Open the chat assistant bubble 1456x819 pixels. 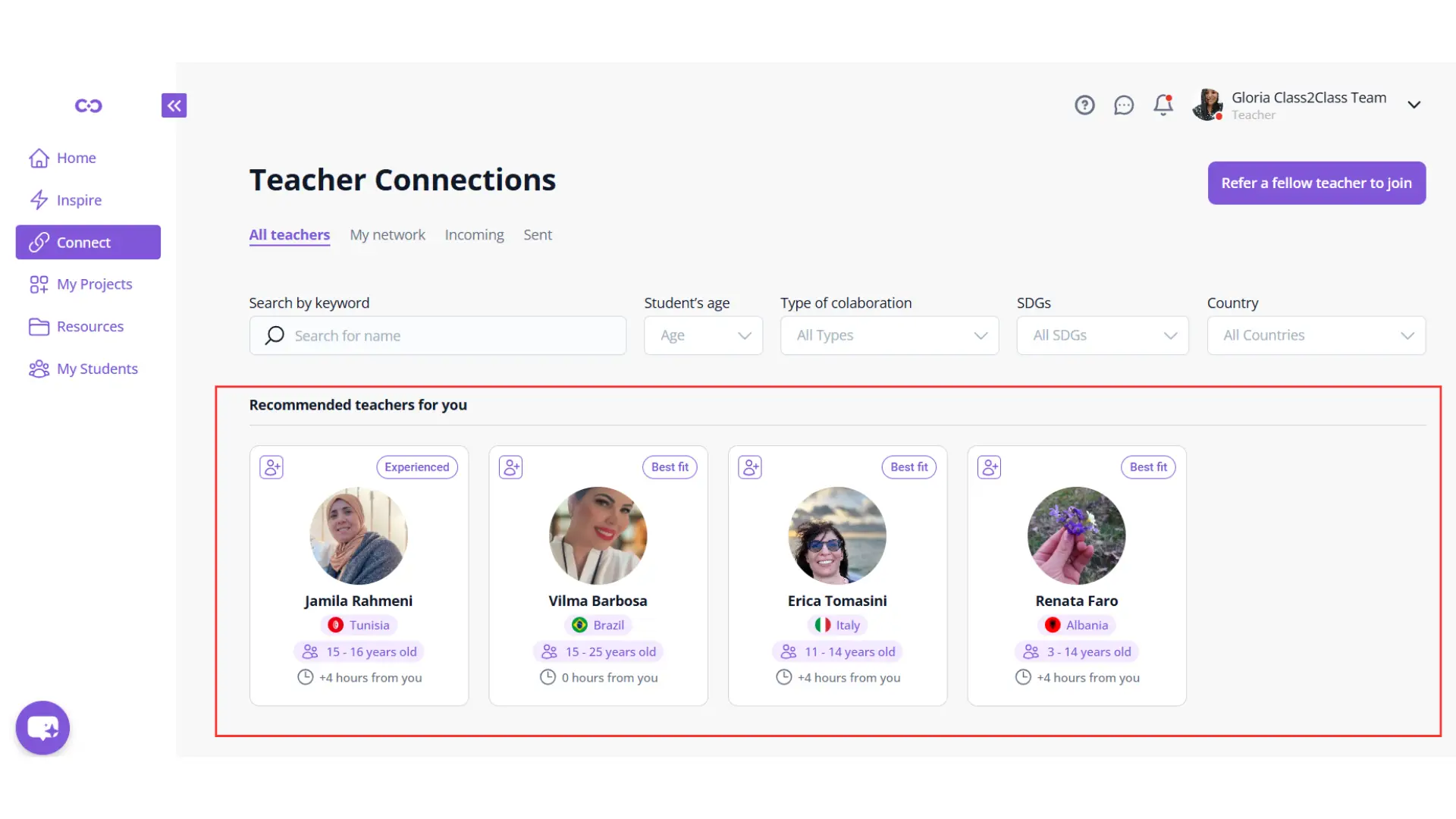(42, 728)
